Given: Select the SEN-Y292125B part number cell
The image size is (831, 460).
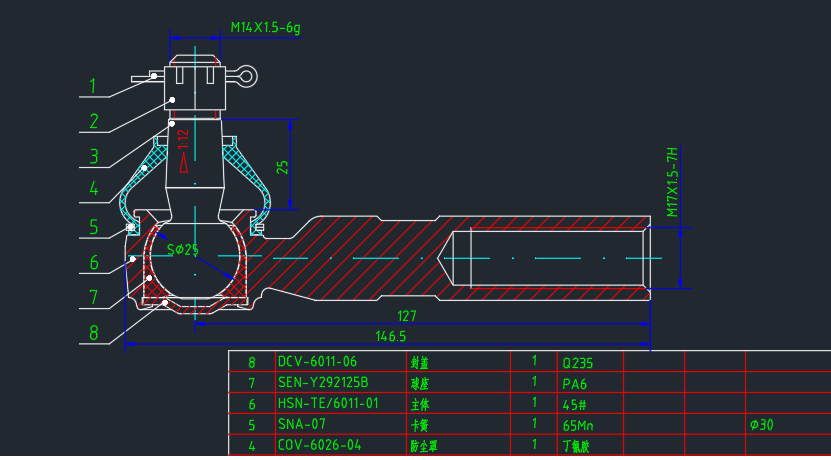Looking at the screenshot, I should point(340,382).
